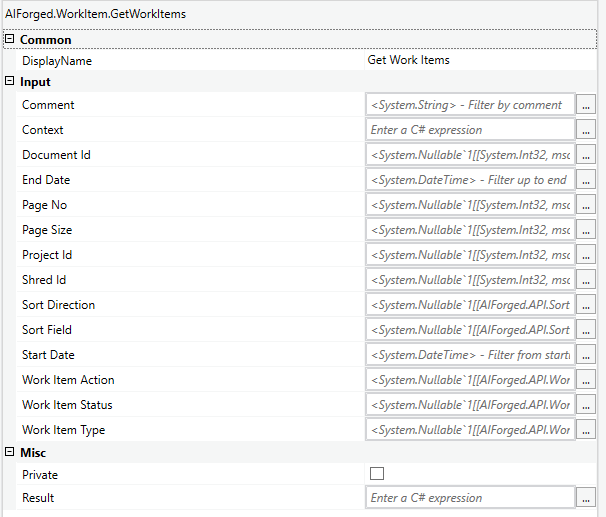
Task: Open expression editor for Project Id
Action: (586, 255)
